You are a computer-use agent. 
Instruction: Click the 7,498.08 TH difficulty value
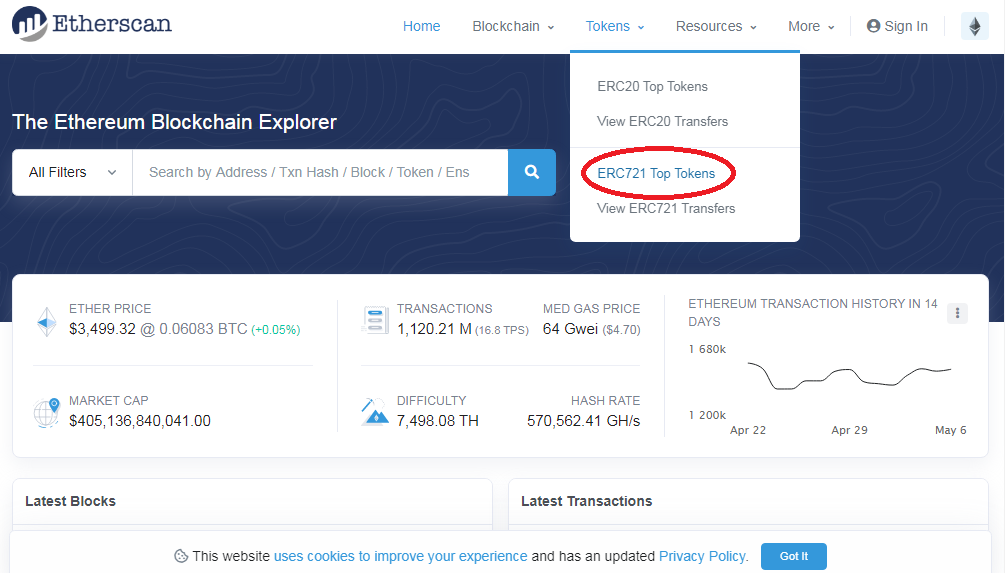pos(438,421)
